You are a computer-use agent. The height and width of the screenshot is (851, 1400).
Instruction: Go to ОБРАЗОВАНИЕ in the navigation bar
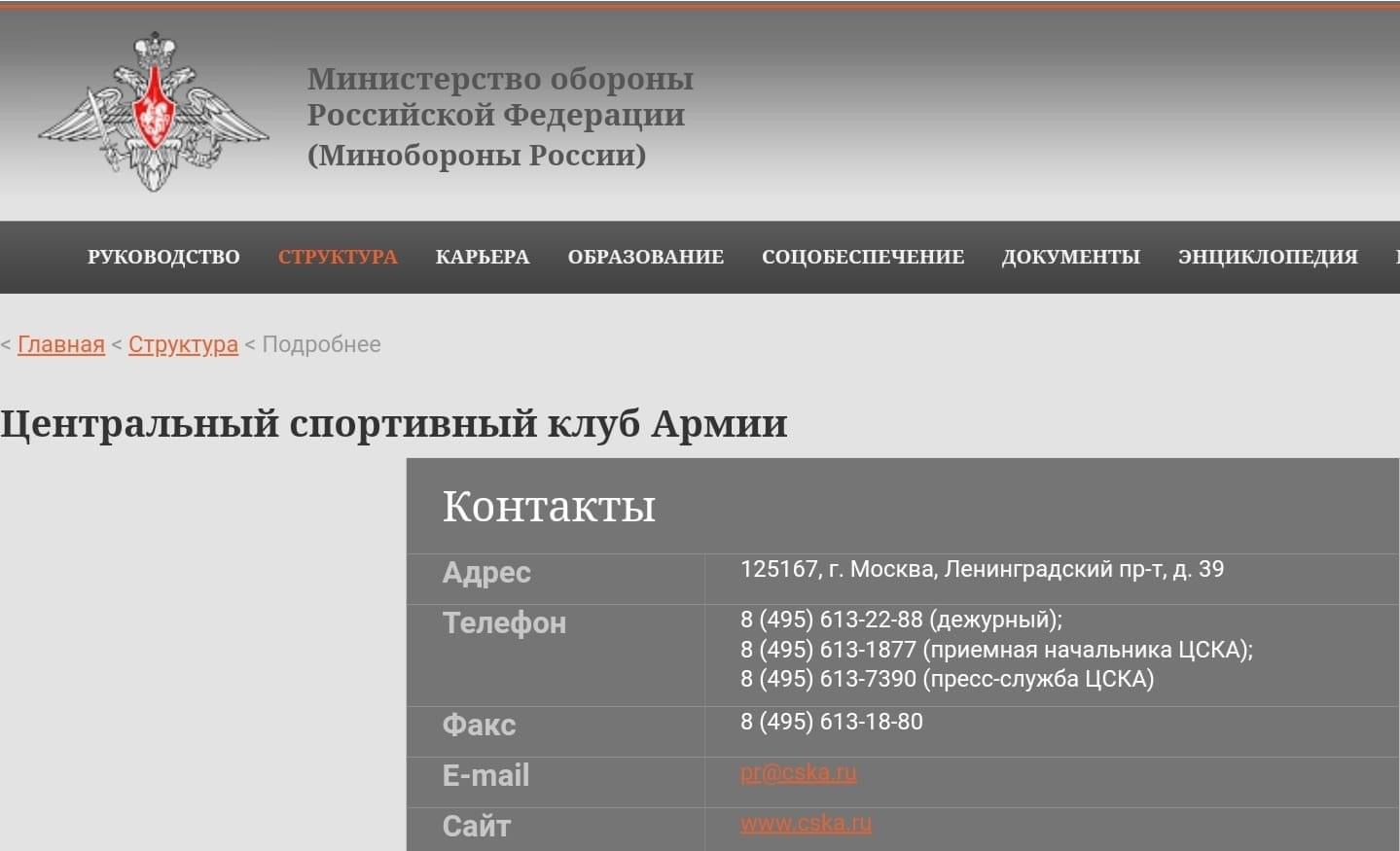tap(646, 257)
